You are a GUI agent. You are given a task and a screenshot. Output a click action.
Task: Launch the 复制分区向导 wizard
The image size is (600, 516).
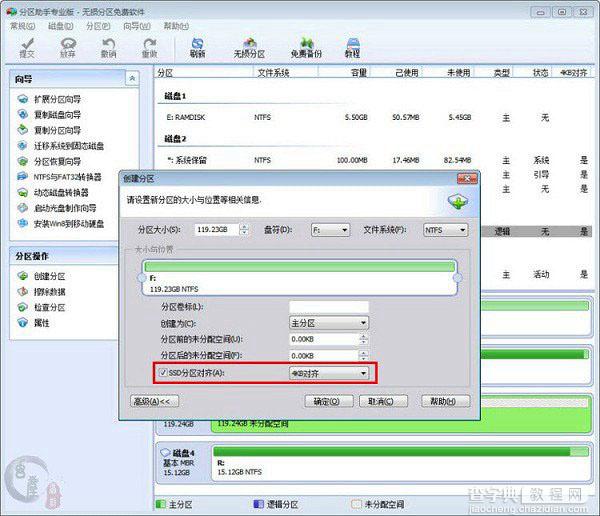(x=50, y=130)
